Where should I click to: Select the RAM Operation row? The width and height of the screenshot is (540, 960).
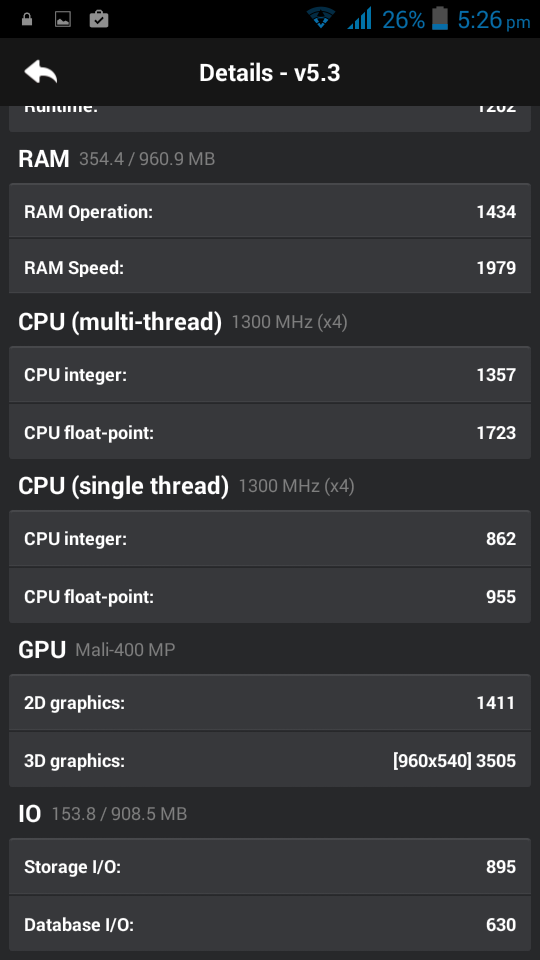[x=269, y=211]
